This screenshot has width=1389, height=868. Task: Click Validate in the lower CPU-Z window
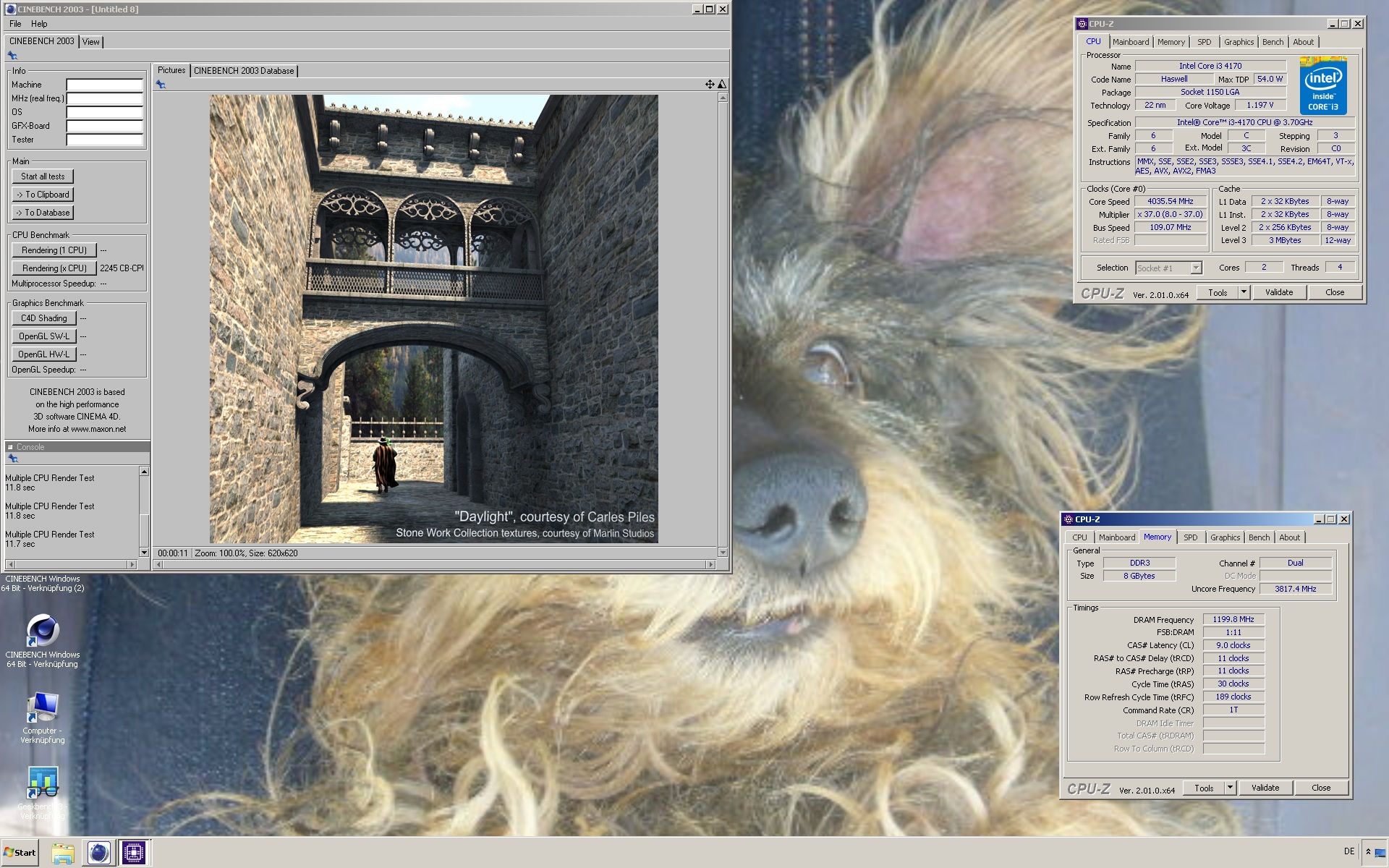click(x=1265, y=788)
